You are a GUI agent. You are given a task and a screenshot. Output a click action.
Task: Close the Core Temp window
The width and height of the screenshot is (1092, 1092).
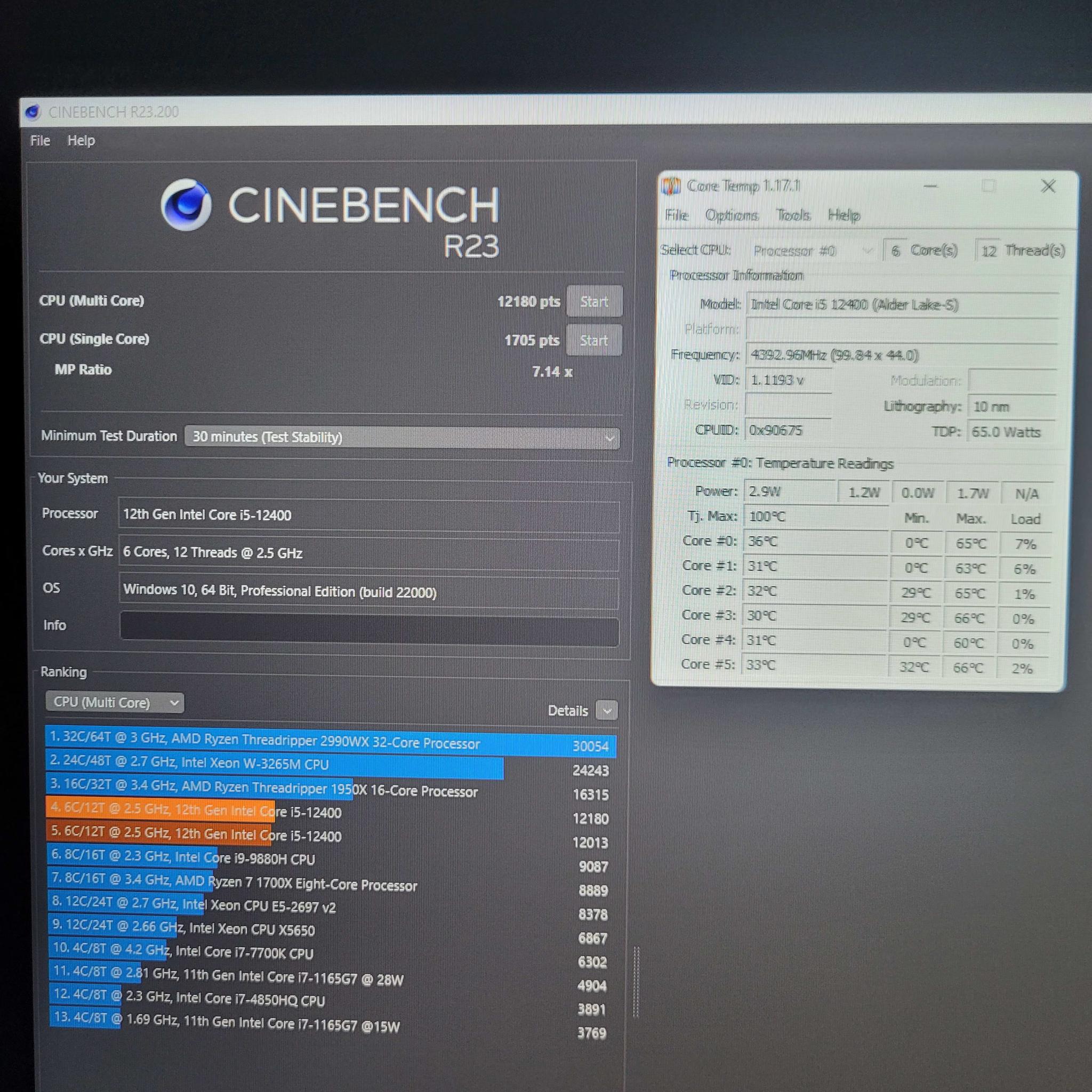coord(1048,187)
